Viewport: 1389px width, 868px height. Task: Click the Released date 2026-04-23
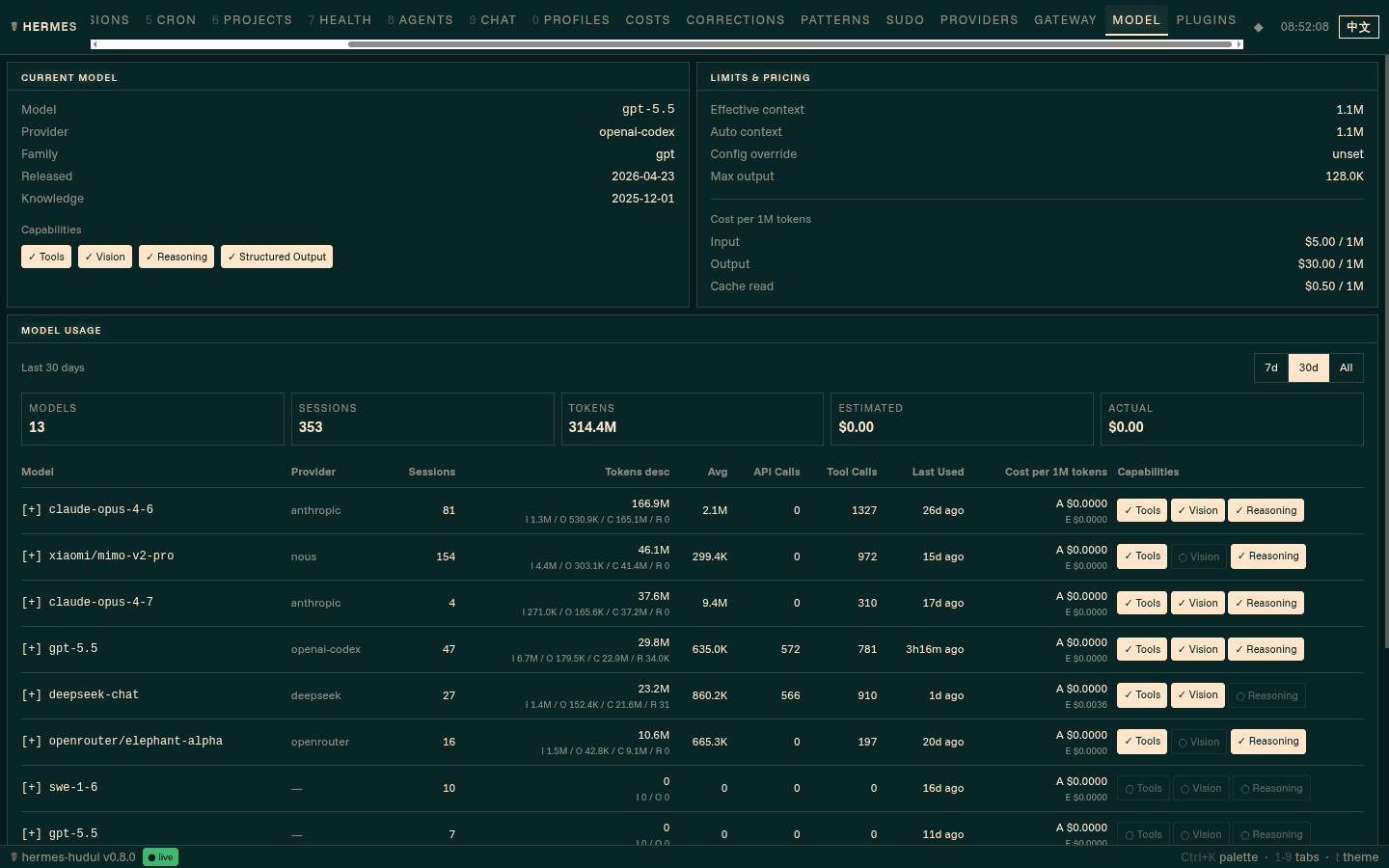[642, 176]
